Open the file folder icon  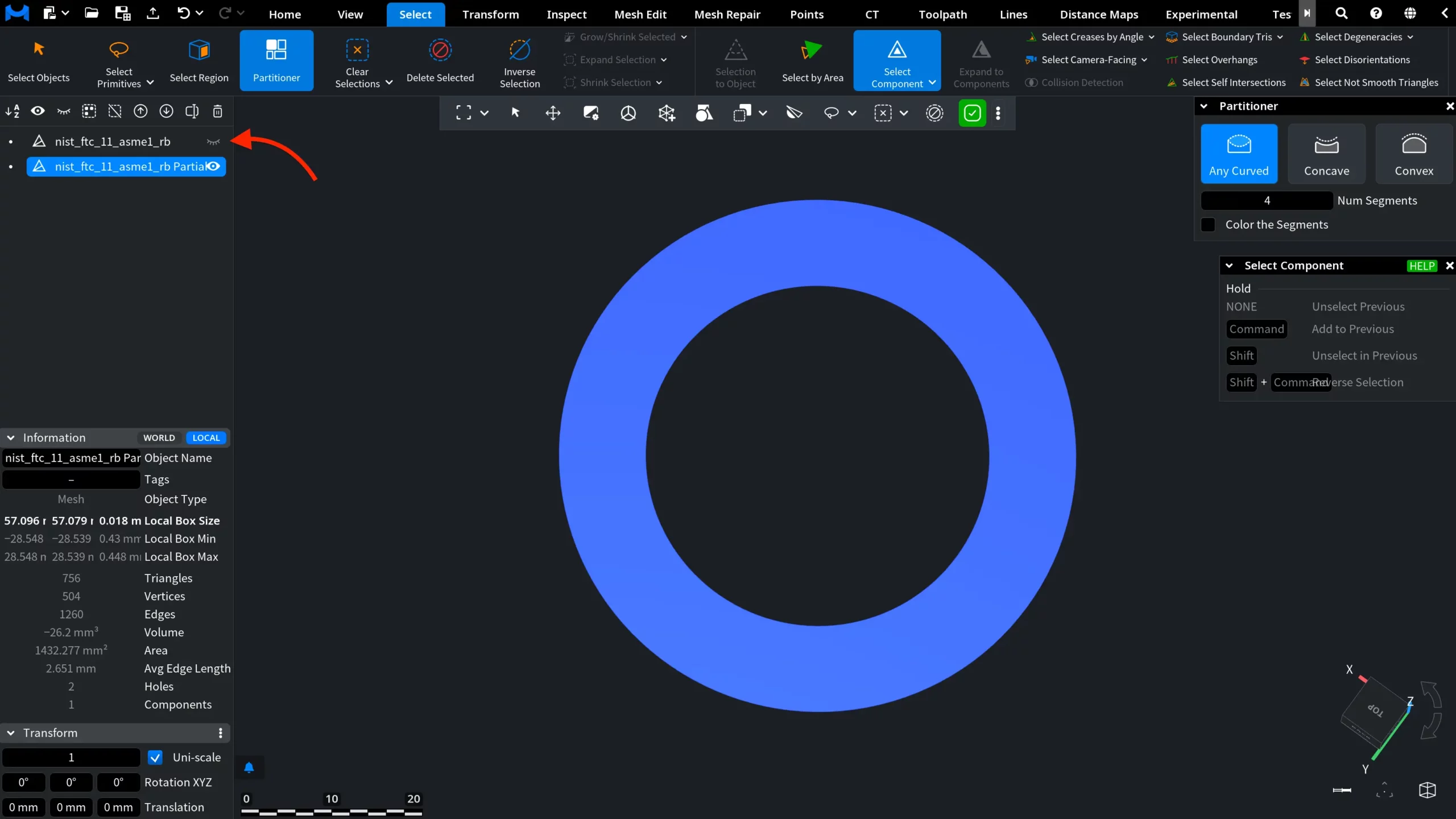coord(92,13)
